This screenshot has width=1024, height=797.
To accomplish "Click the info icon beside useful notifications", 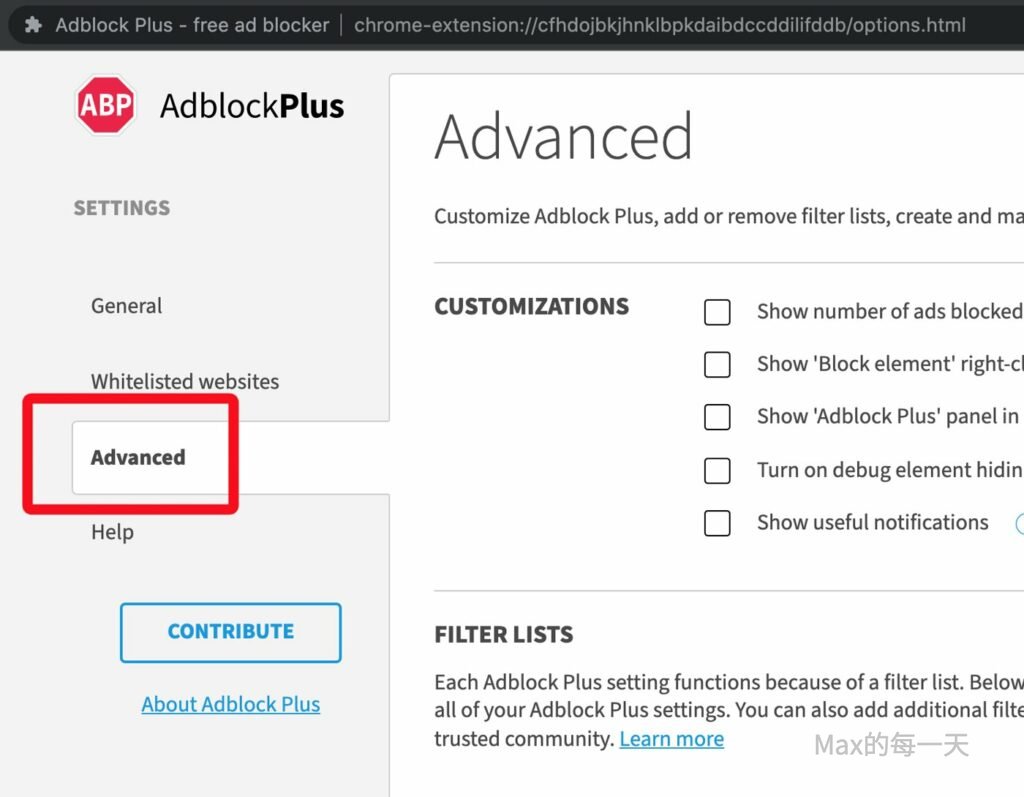I will (x=1020, y=523).
